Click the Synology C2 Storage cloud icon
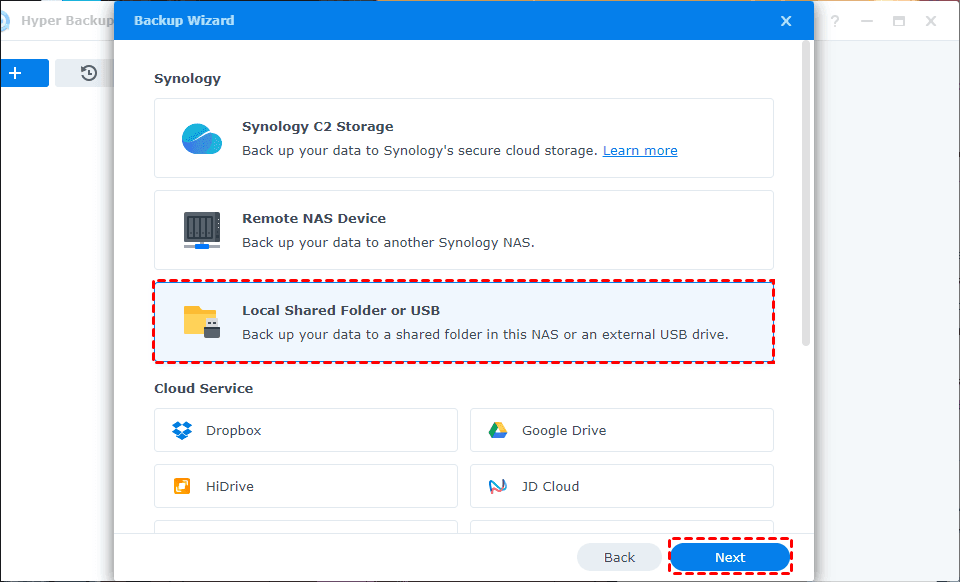This screenshot has width=960, height=582. tap(202, 138)
